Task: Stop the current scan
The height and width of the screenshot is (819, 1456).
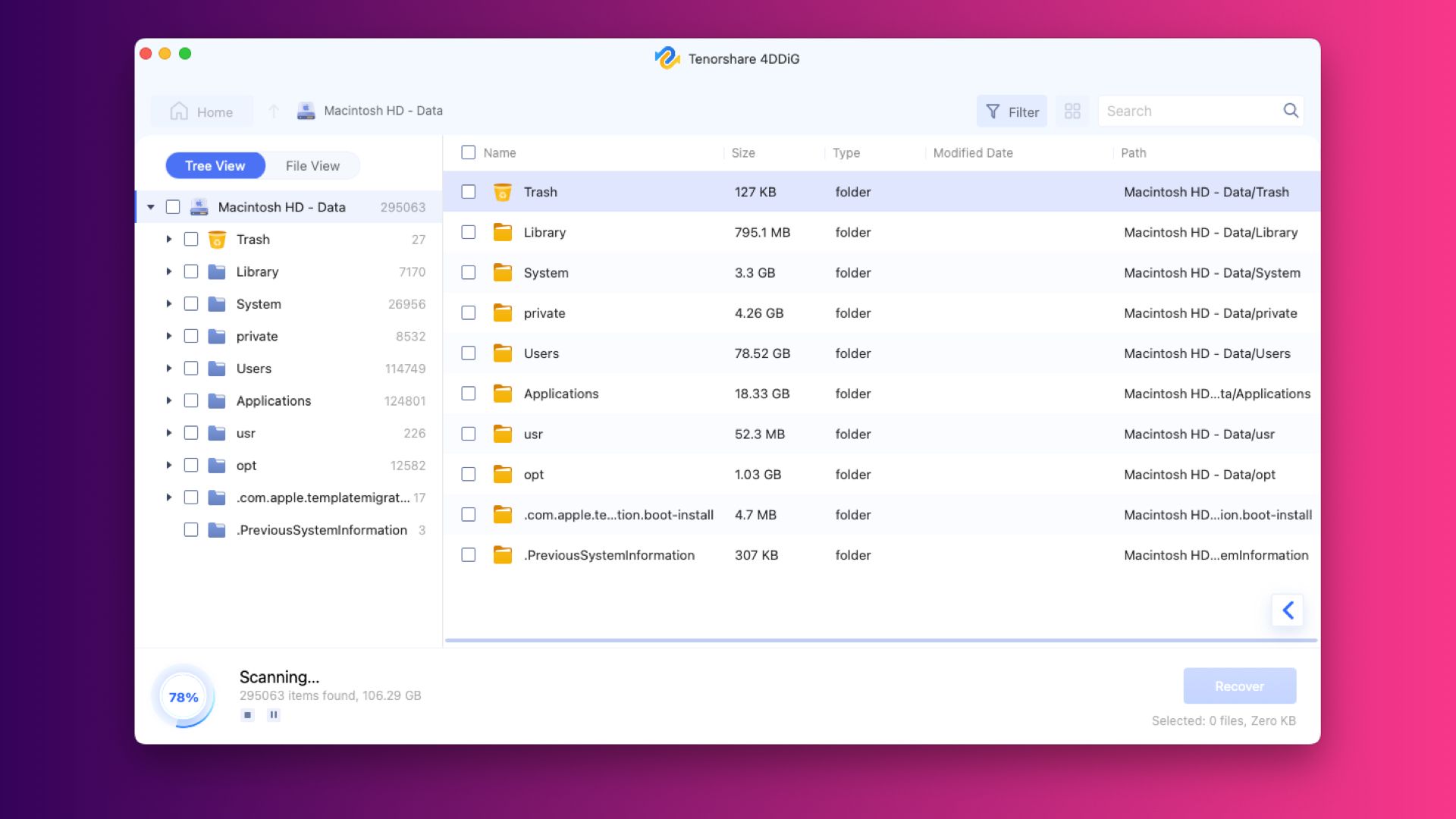Action: coord(247,714)
